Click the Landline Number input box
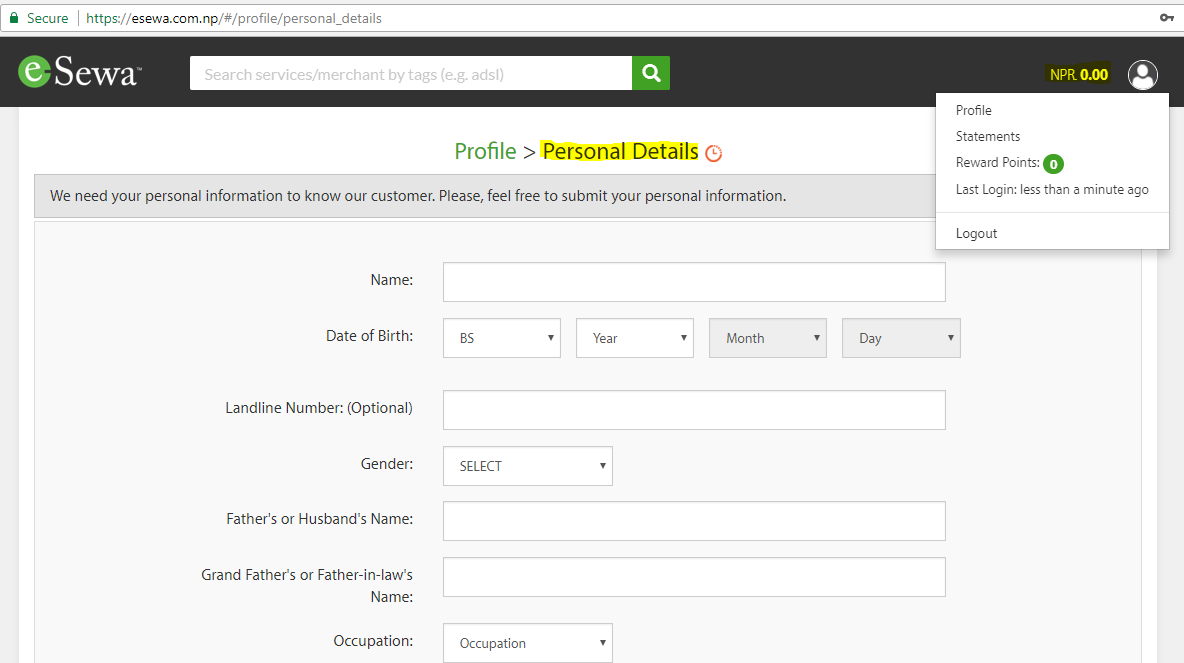The width and height of the screenshot is (1184, 663). [694, 410]
